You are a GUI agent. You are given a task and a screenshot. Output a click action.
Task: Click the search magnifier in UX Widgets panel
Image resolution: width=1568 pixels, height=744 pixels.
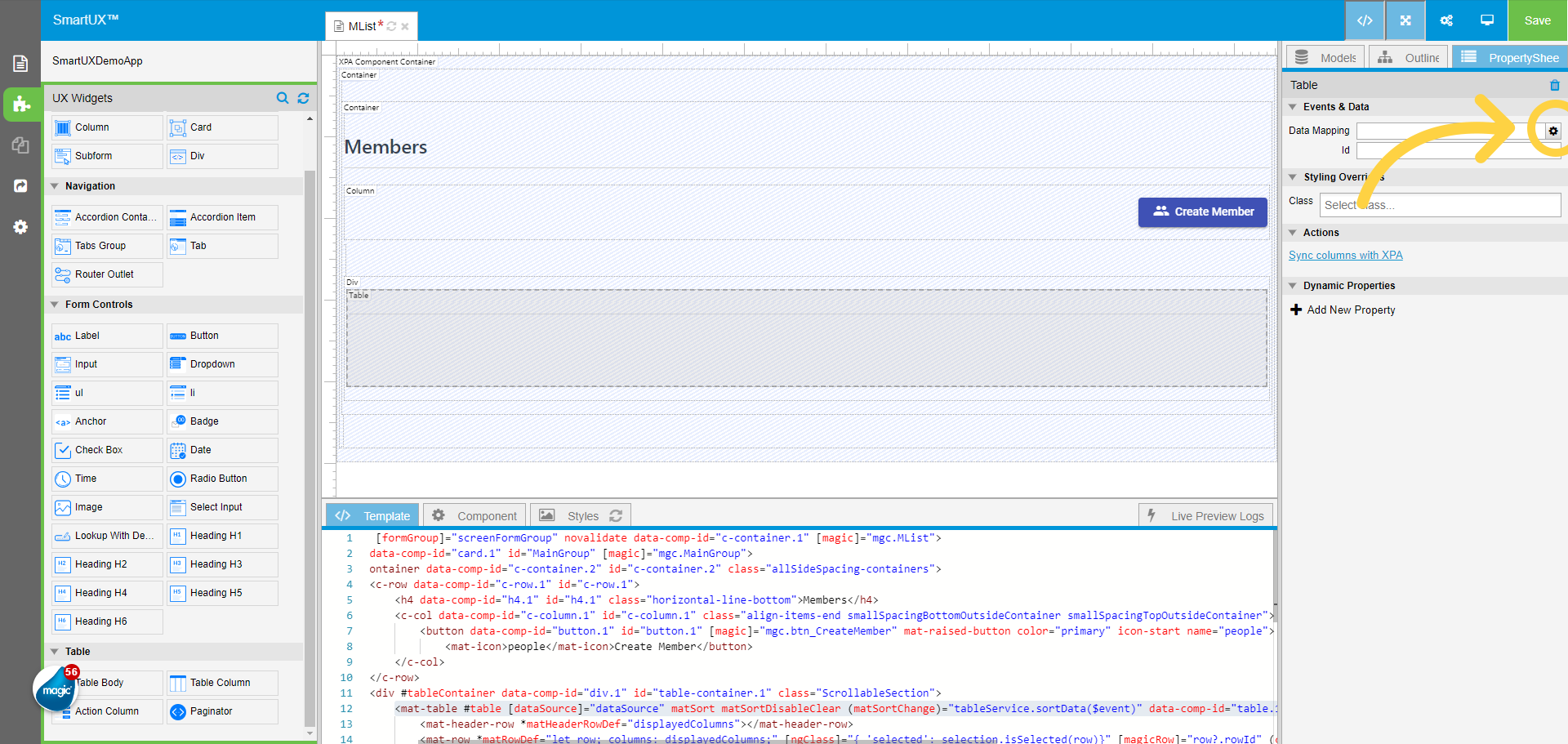point(283,98)
